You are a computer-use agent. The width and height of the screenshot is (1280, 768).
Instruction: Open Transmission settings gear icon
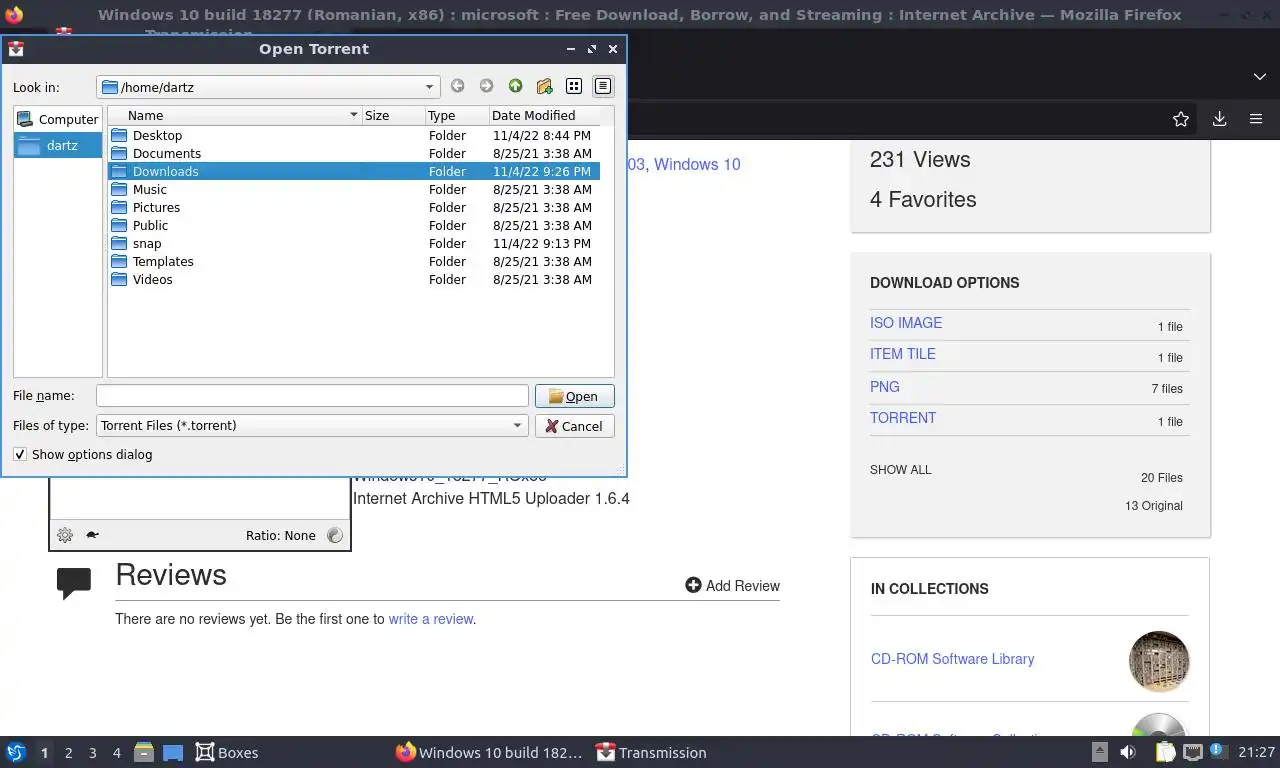(65, 535)
